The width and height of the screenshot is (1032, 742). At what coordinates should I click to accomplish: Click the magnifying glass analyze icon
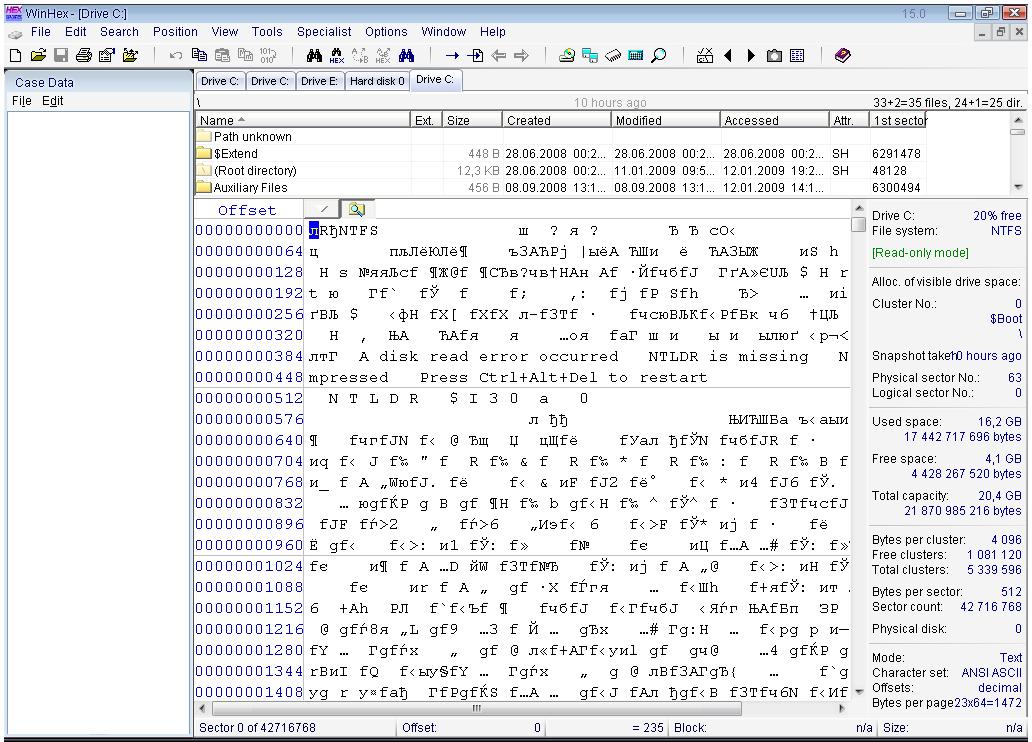tap(659, 56)
